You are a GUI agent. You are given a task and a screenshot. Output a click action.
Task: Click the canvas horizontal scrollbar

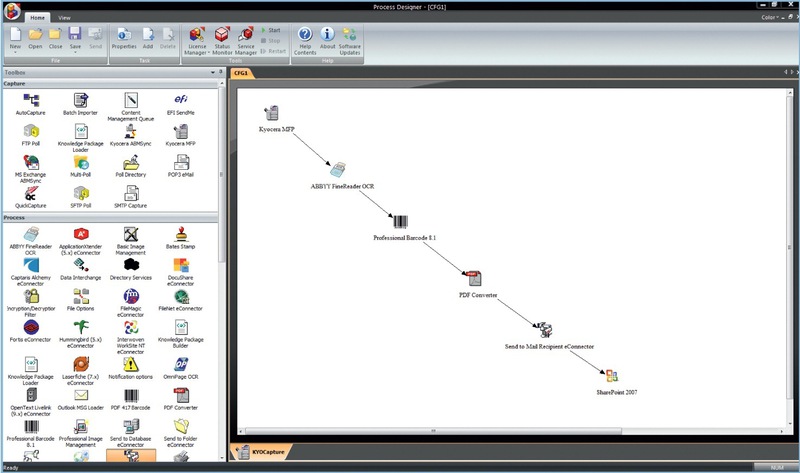click(434, 431)
